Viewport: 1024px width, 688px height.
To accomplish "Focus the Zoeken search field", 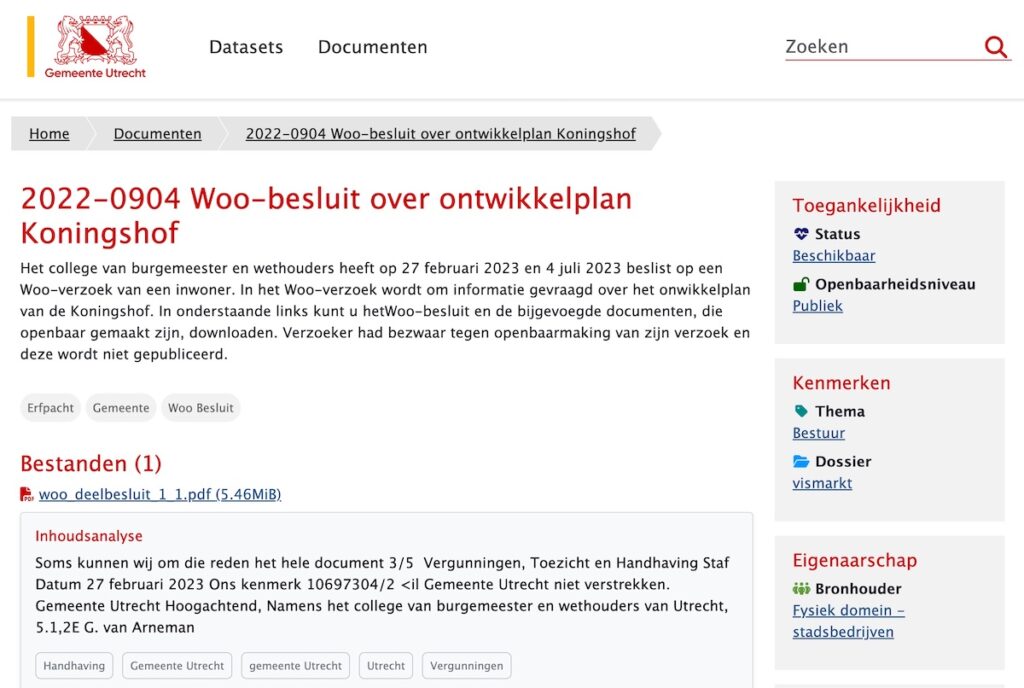I will click(880, 47).
